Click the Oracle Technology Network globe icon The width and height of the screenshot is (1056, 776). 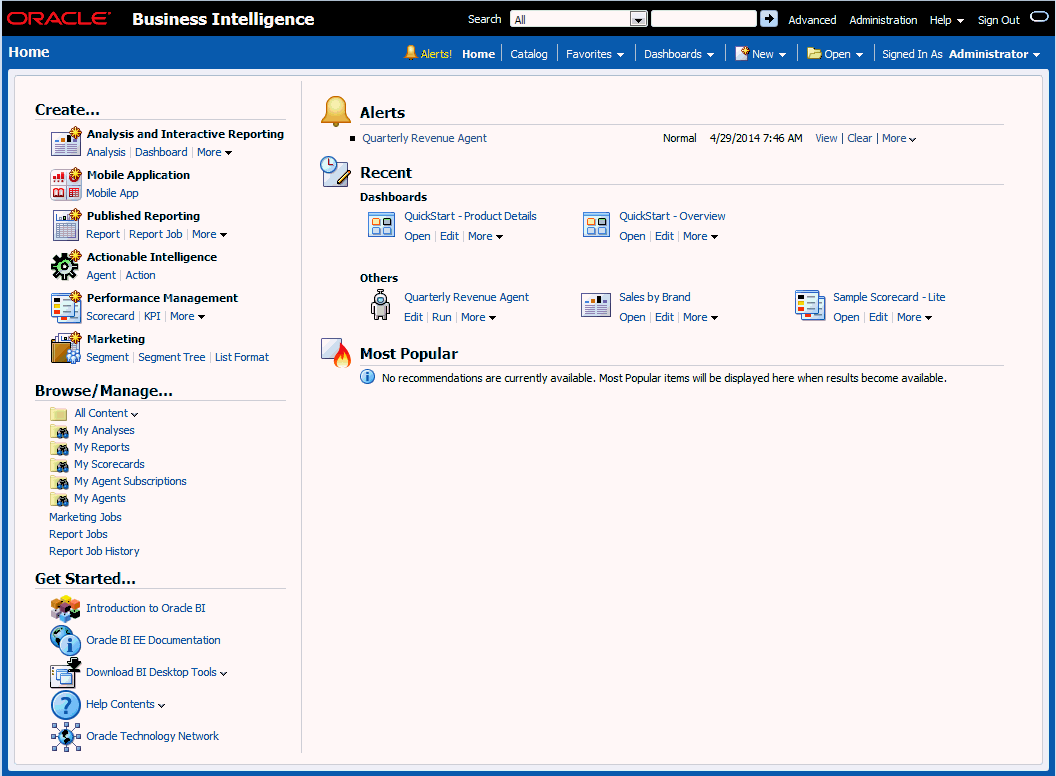65,737
